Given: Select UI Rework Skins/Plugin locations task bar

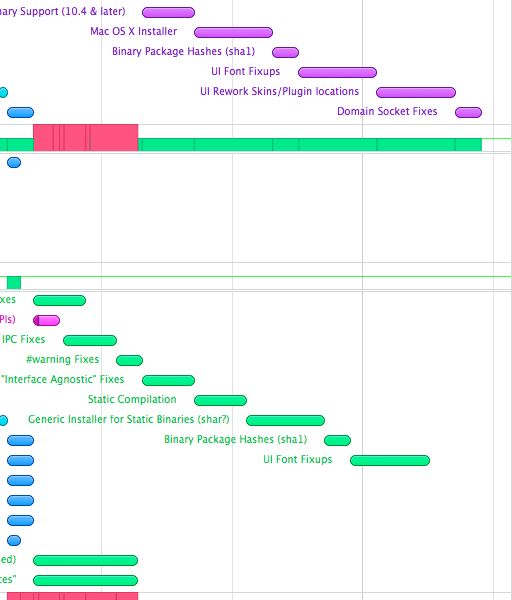Looking at the screenshot, I should click(x=416, y=92).
